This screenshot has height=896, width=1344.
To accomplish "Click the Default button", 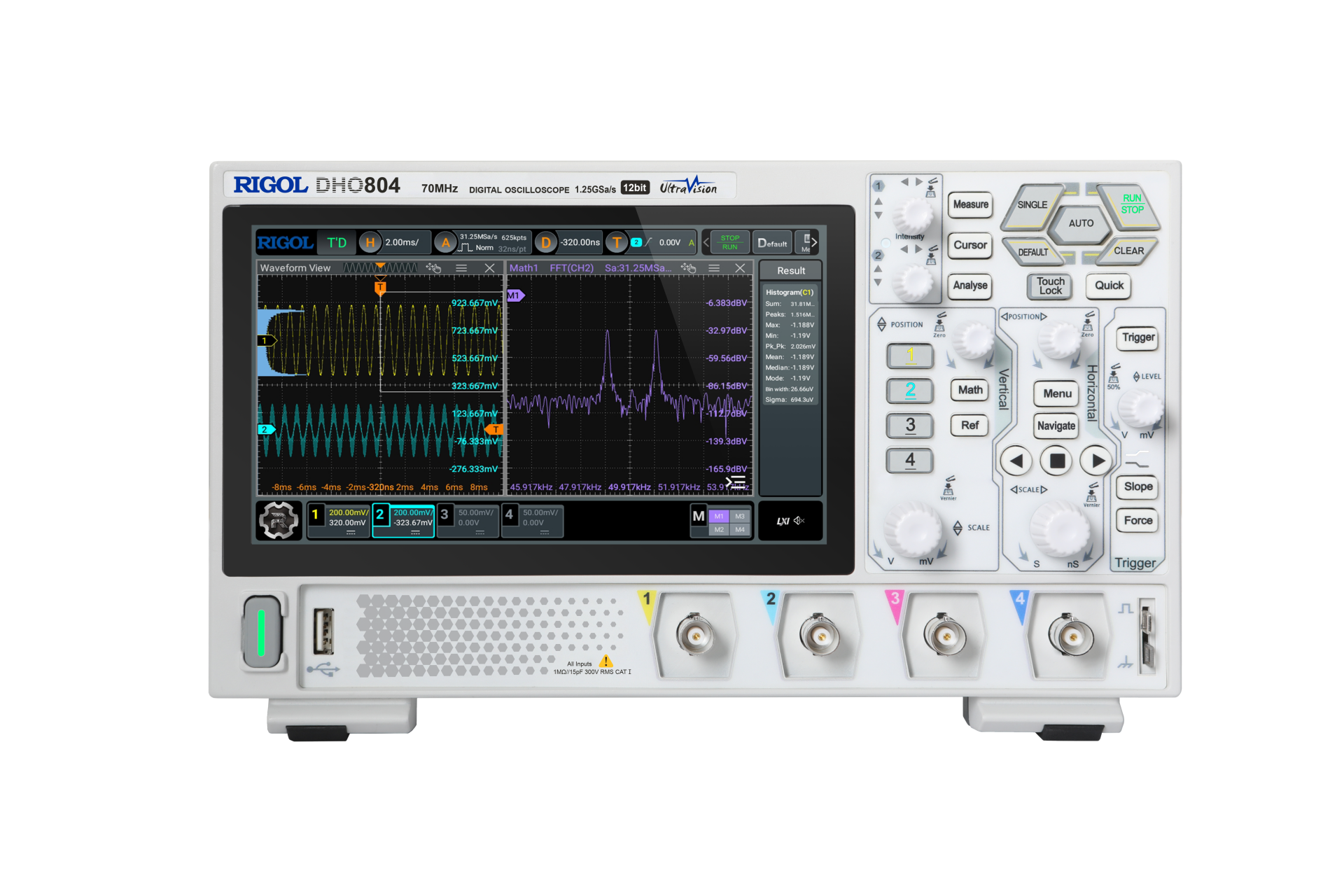I will [772, 243].
